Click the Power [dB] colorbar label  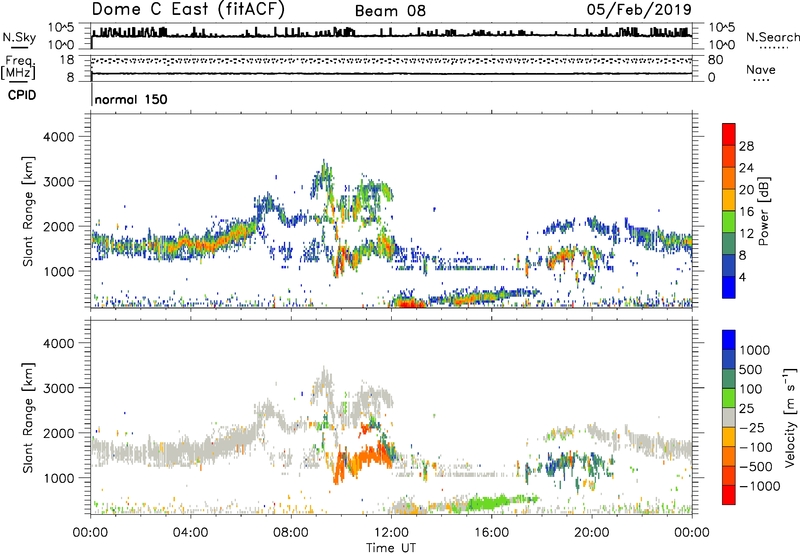click(763, 211)
